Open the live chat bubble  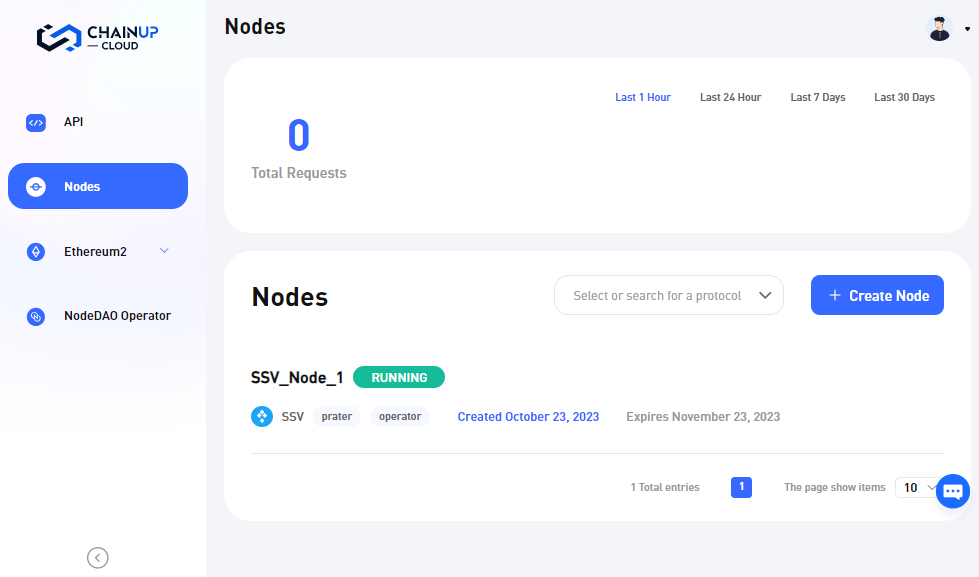click(952, 491)
